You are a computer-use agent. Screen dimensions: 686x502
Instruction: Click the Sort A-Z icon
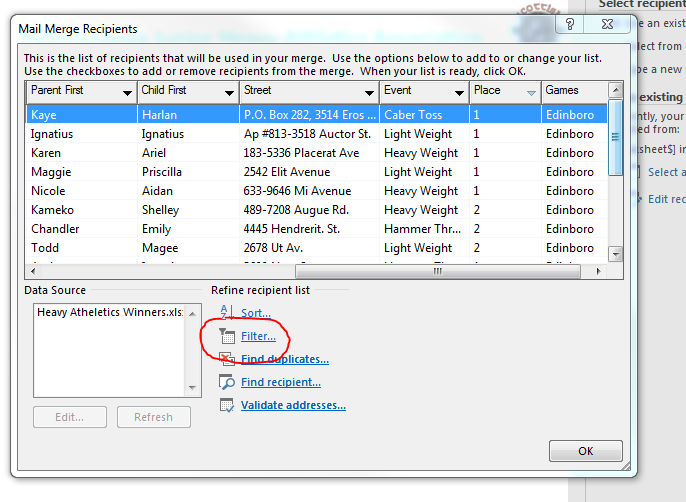point(226,313)
